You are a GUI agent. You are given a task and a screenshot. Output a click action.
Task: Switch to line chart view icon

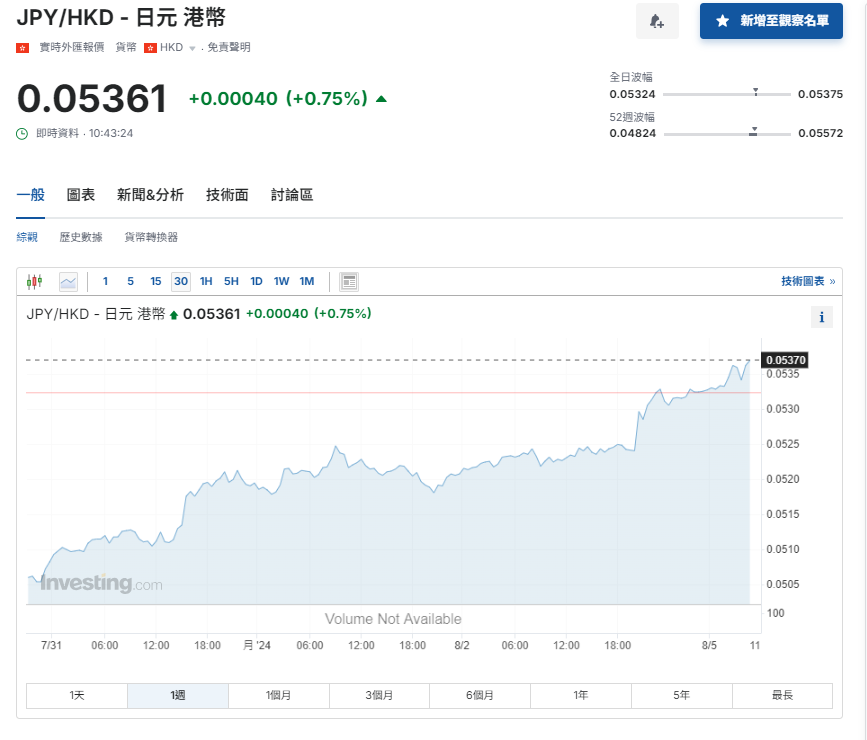[x=68, y=281]
